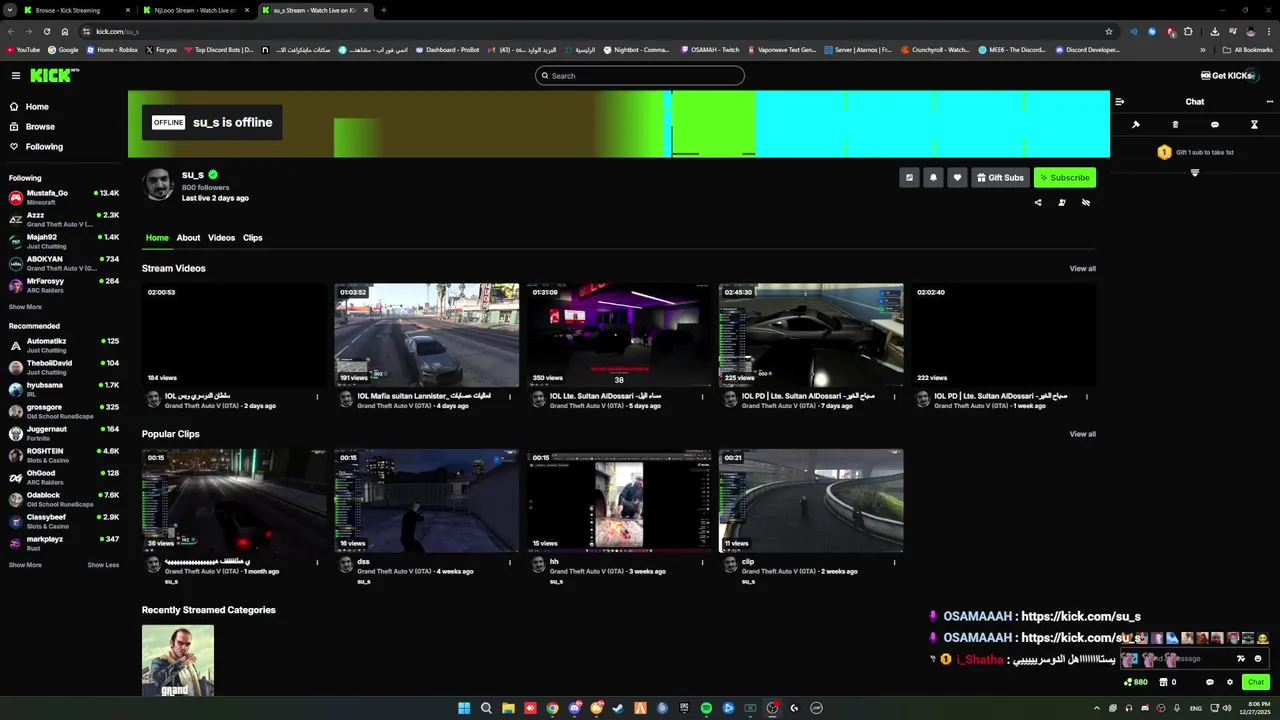Image resolution: width=1280 pixels, height=720 pixels.
Task: Select the channel Home tab
Action: click(157, 238)
